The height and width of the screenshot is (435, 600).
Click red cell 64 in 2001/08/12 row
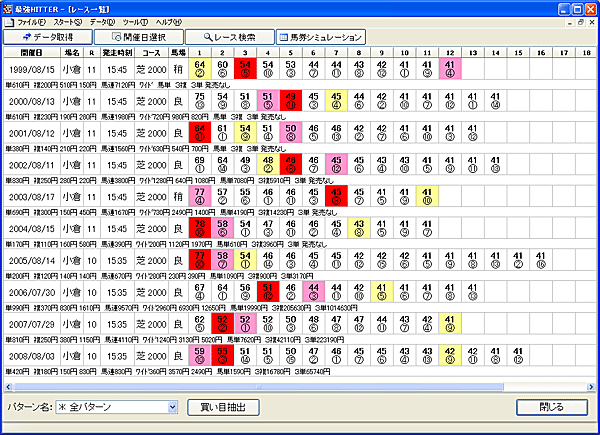(199, 132)
